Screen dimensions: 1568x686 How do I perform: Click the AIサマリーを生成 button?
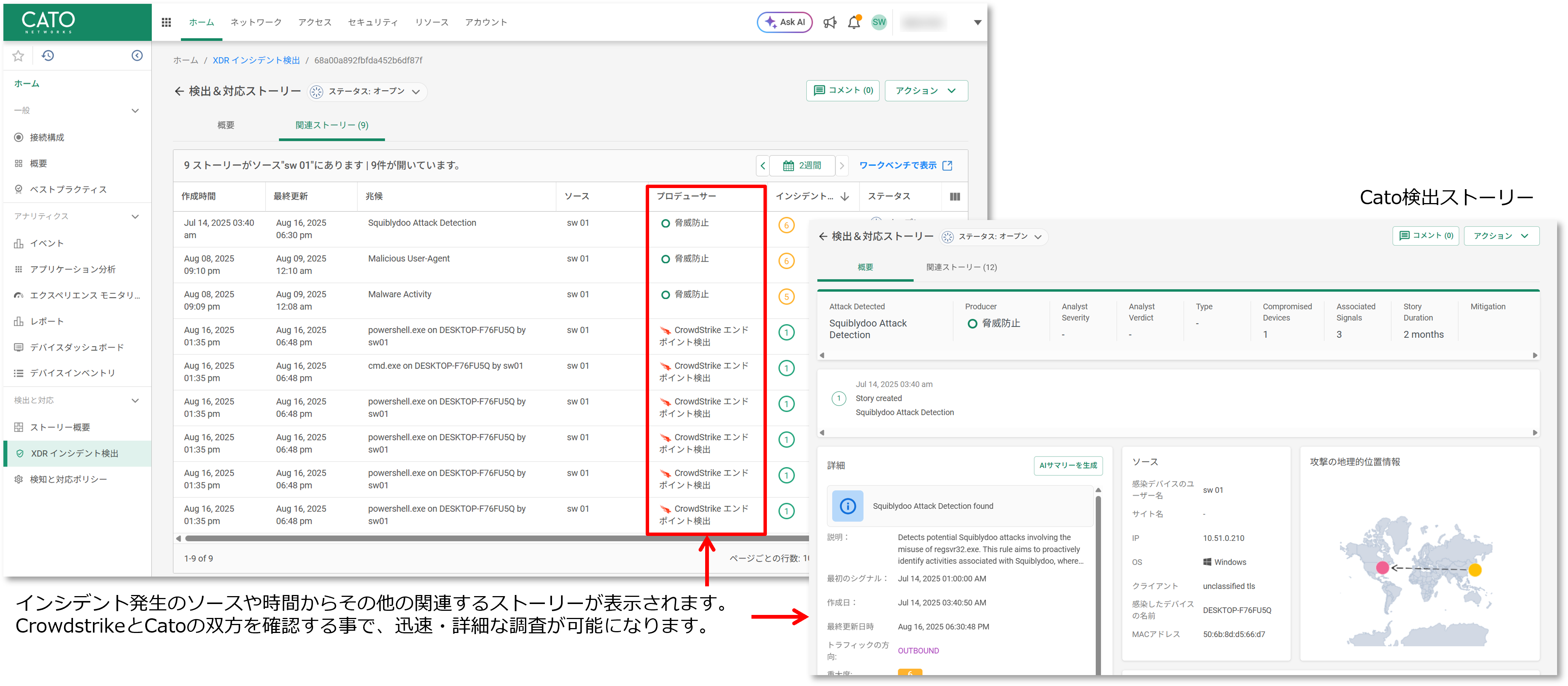[x=1068, y=466]
